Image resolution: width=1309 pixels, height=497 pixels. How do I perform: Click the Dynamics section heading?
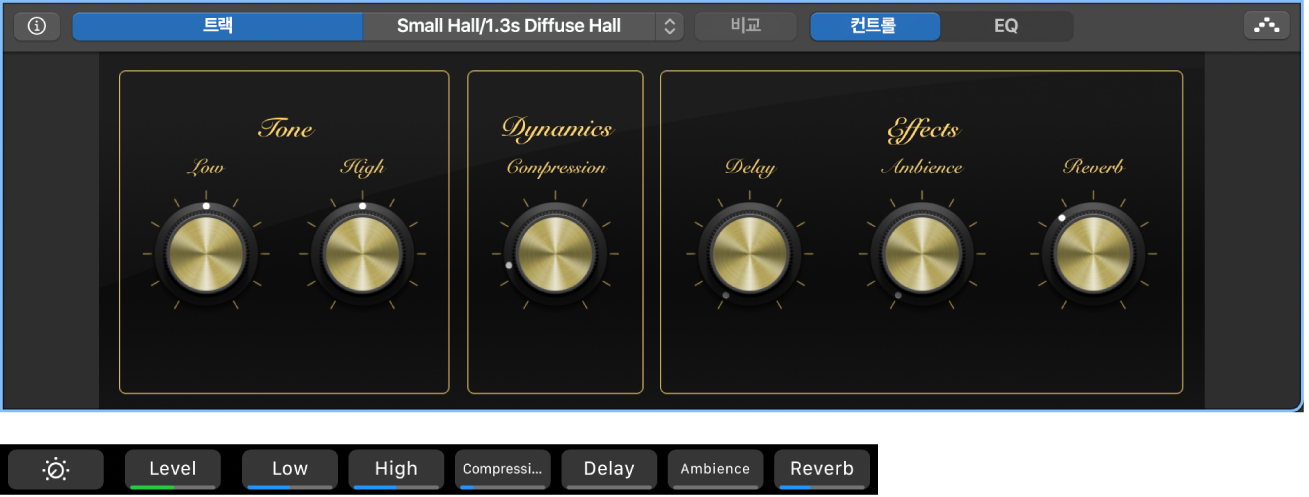pyautogui.click(x=556, y=129)
